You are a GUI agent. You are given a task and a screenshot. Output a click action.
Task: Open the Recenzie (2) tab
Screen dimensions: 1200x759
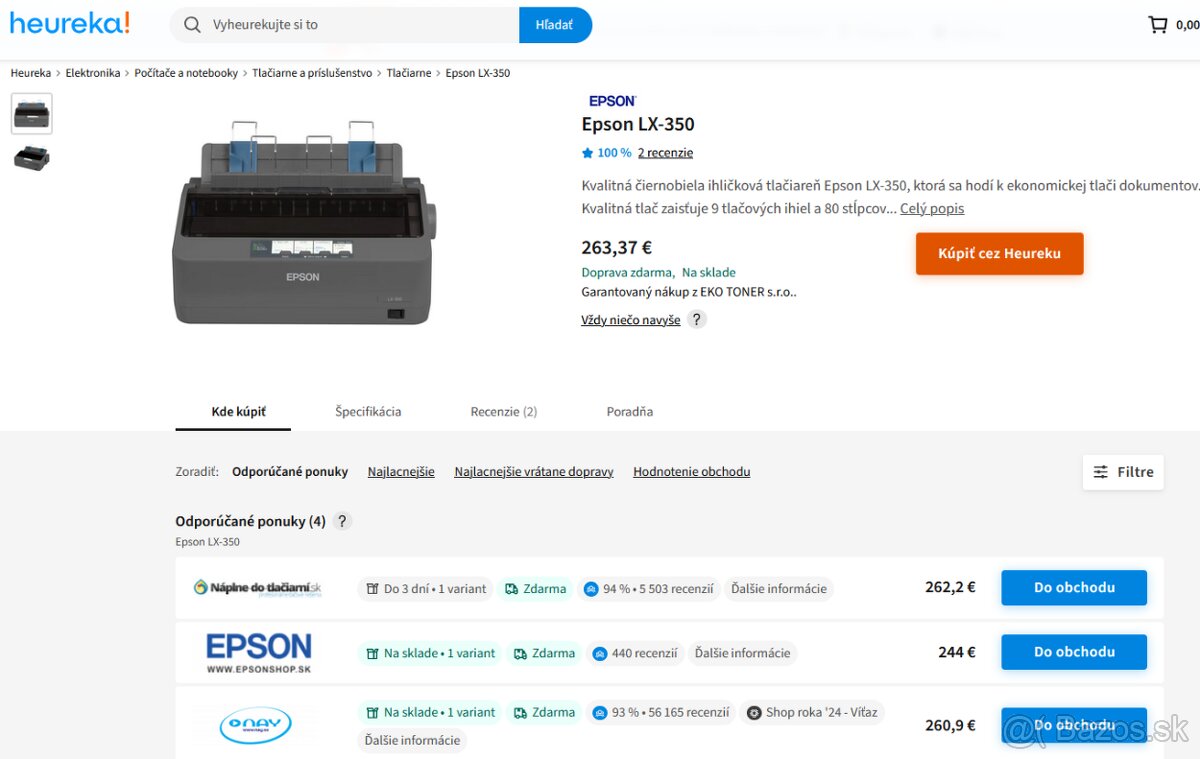504,411
